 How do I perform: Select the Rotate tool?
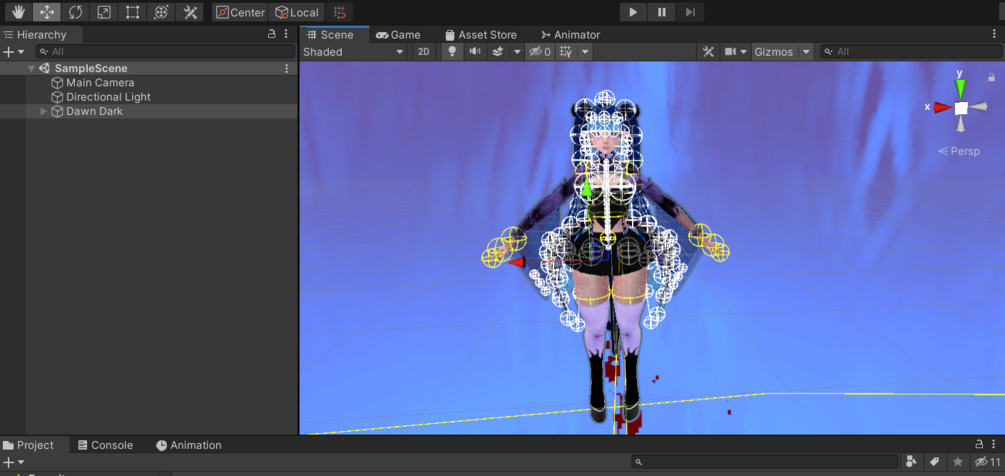(x=76, y=12)
